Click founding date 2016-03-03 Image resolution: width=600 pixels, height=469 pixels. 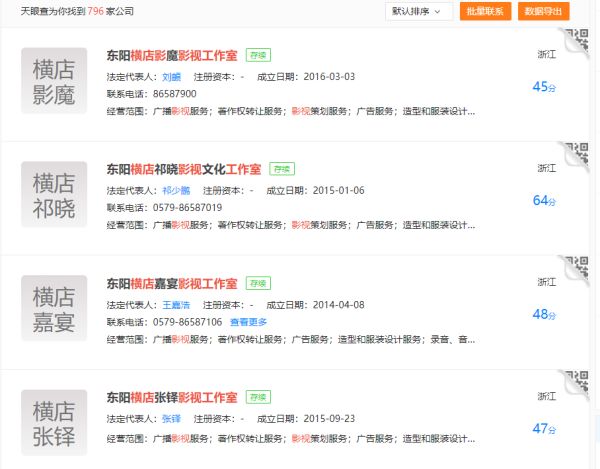(329, 77)
